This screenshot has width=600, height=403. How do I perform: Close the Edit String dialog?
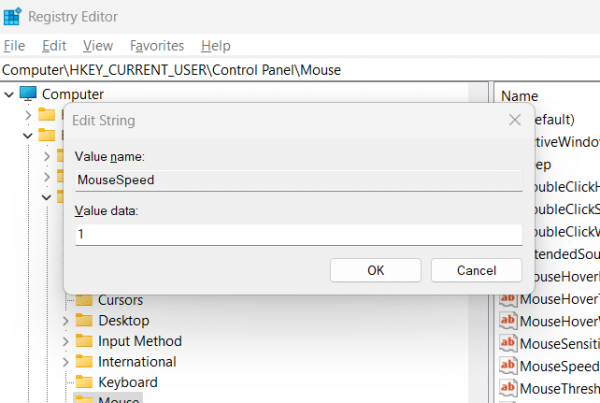pos(515,120)
